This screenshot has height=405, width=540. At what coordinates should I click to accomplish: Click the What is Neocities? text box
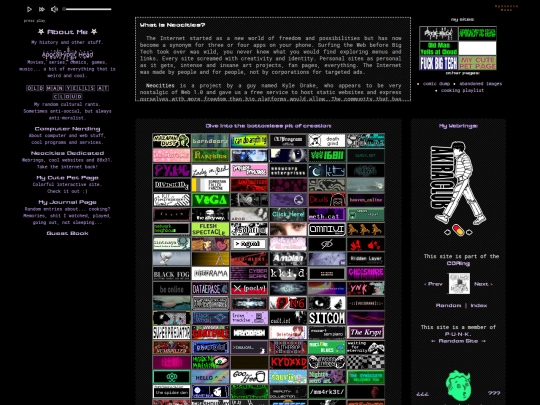[273, 59]
